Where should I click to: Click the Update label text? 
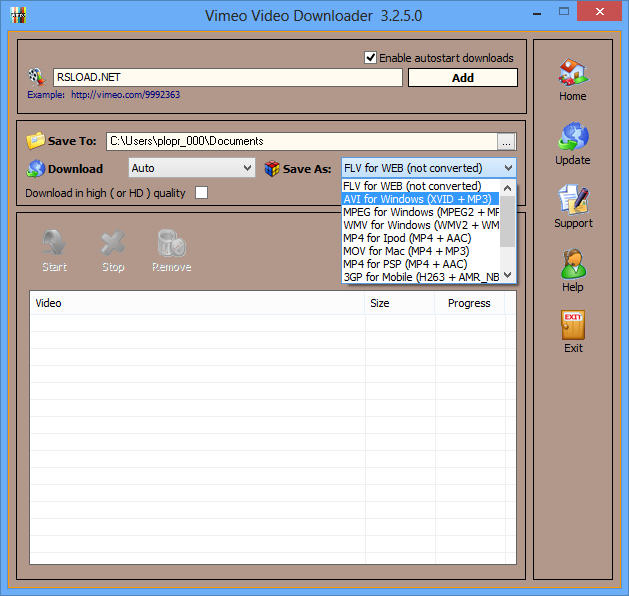[573, 160]
